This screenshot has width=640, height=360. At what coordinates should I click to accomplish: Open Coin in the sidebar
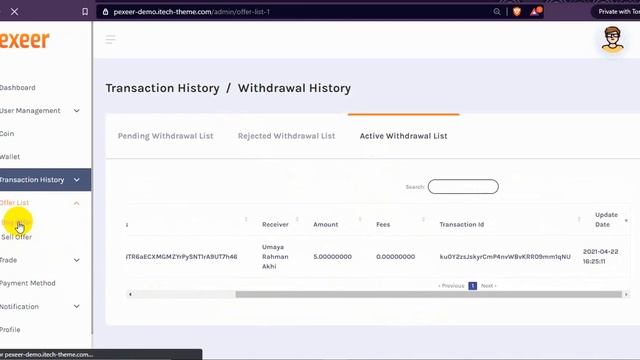coord(7,133)
